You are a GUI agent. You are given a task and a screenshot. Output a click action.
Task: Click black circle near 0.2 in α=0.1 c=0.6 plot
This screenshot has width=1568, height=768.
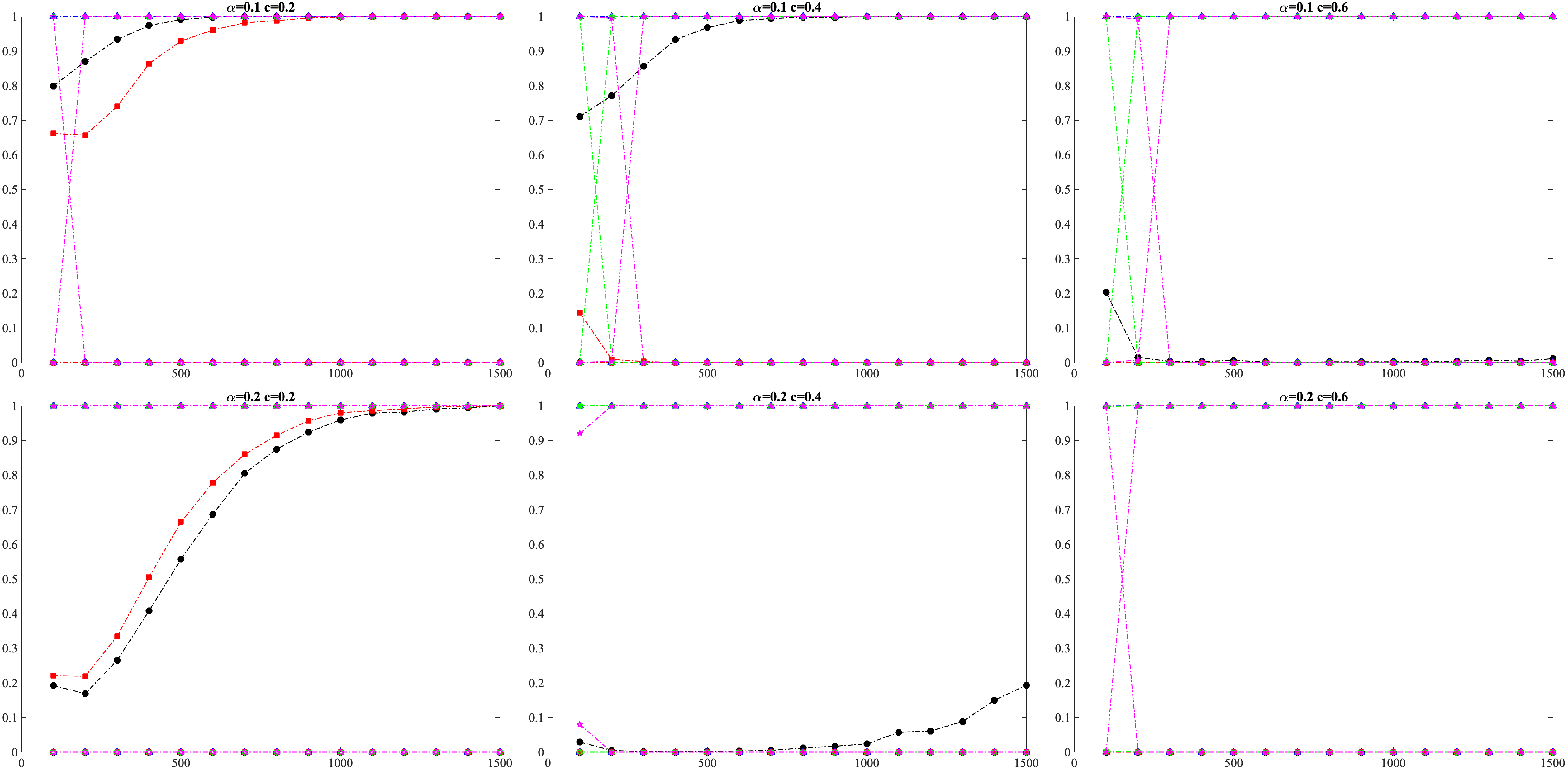click(1106, 292)
